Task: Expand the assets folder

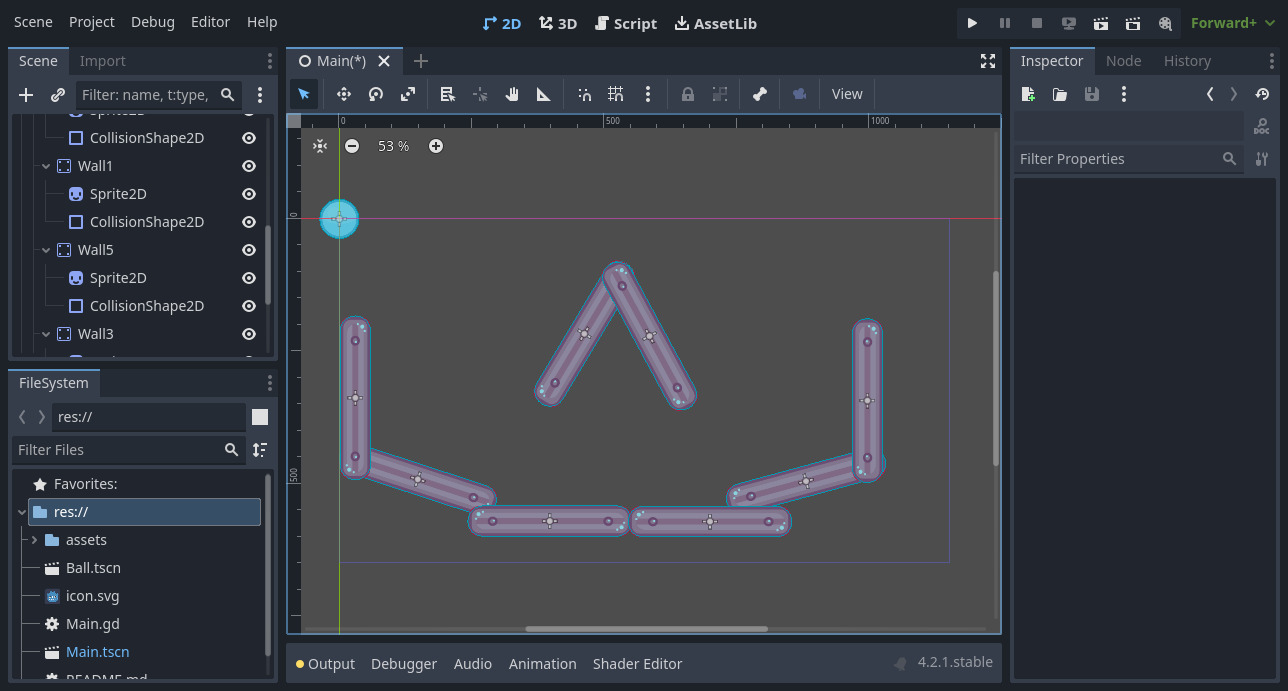Action: [35, 540]
